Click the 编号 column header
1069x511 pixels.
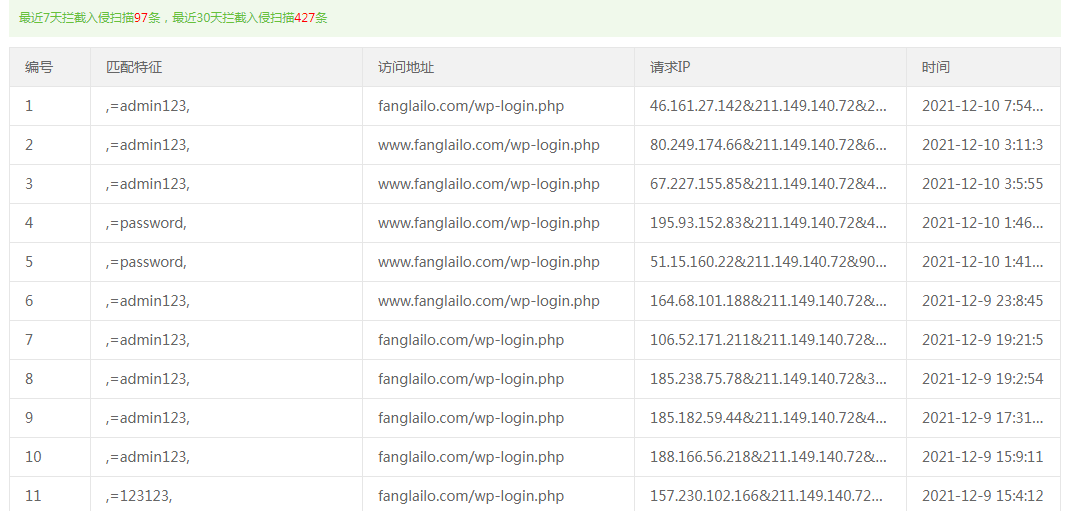coord(39,67)
